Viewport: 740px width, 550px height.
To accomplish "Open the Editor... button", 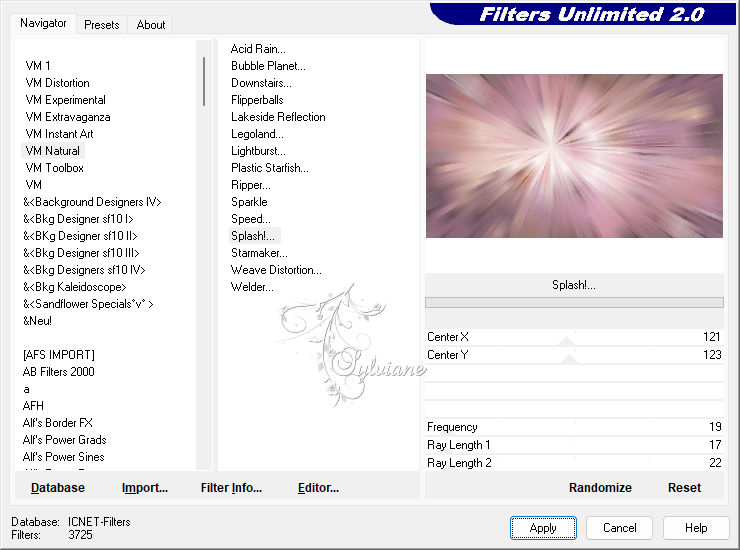I will click(x=319, y=488).
